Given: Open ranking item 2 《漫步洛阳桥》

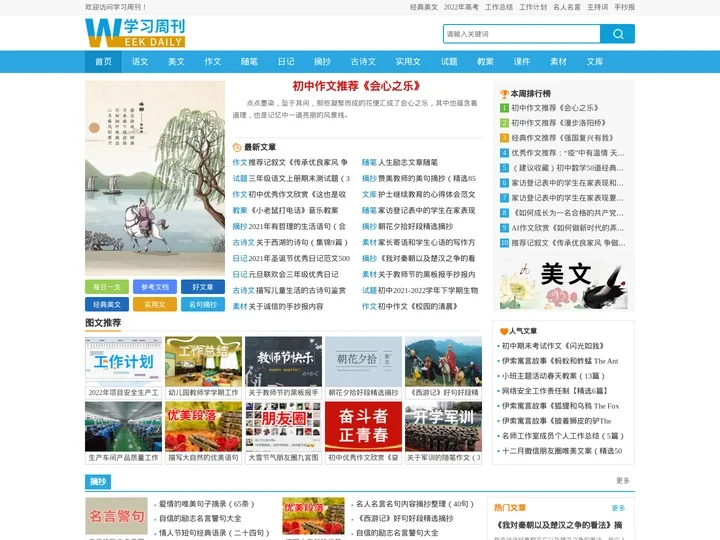Looking at the screenshot, I should click(558, 123).
